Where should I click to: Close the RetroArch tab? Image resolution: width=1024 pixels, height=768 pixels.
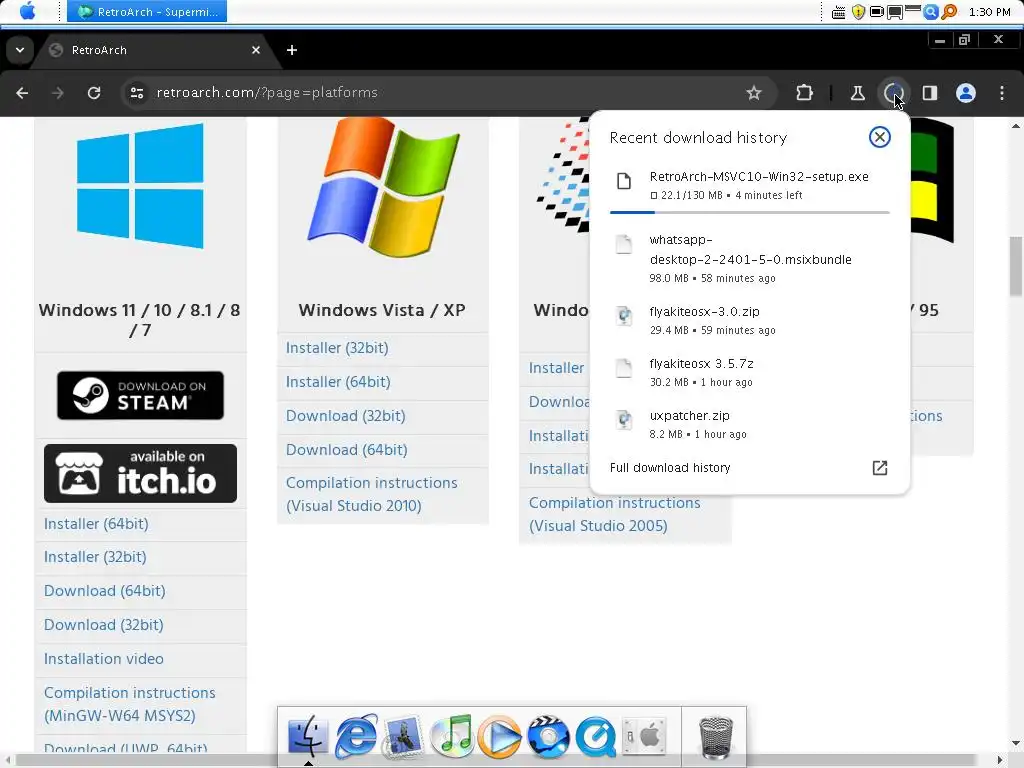256,50
